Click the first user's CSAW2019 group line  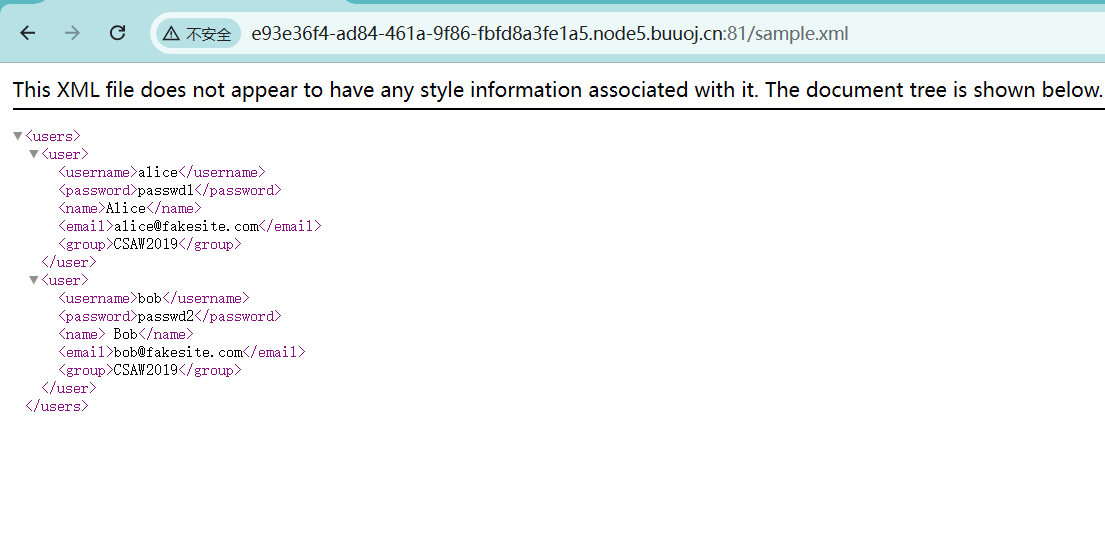149,244
